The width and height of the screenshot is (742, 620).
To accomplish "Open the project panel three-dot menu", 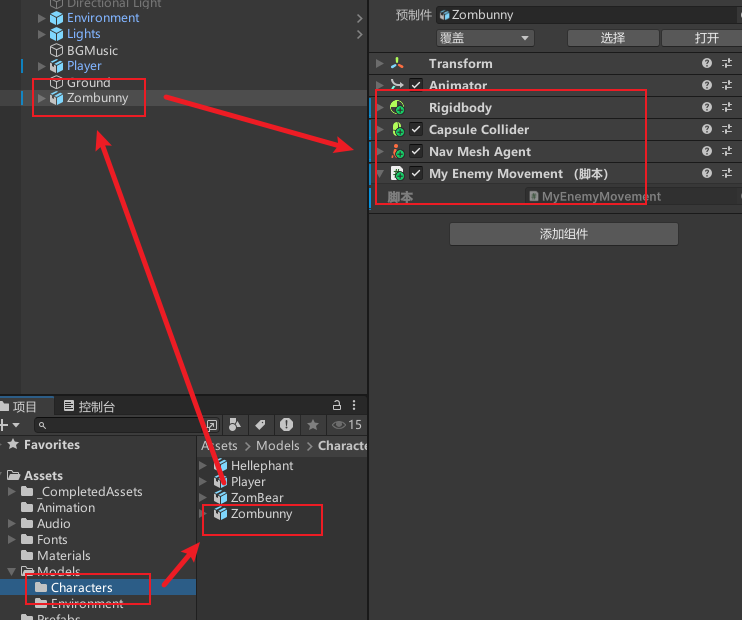I will pyautogui.click(x=354, y=405).
